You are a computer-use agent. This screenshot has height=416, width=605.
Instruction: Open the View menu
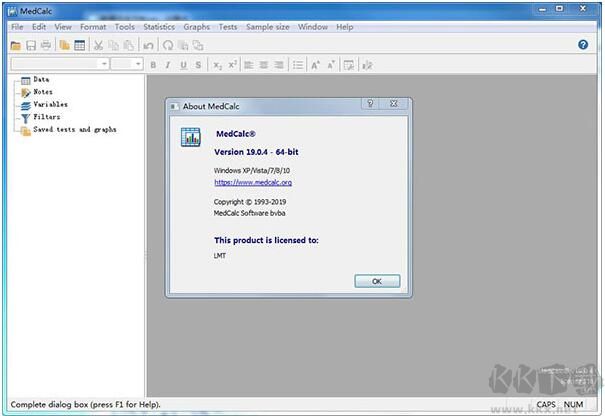coord(63,27)
